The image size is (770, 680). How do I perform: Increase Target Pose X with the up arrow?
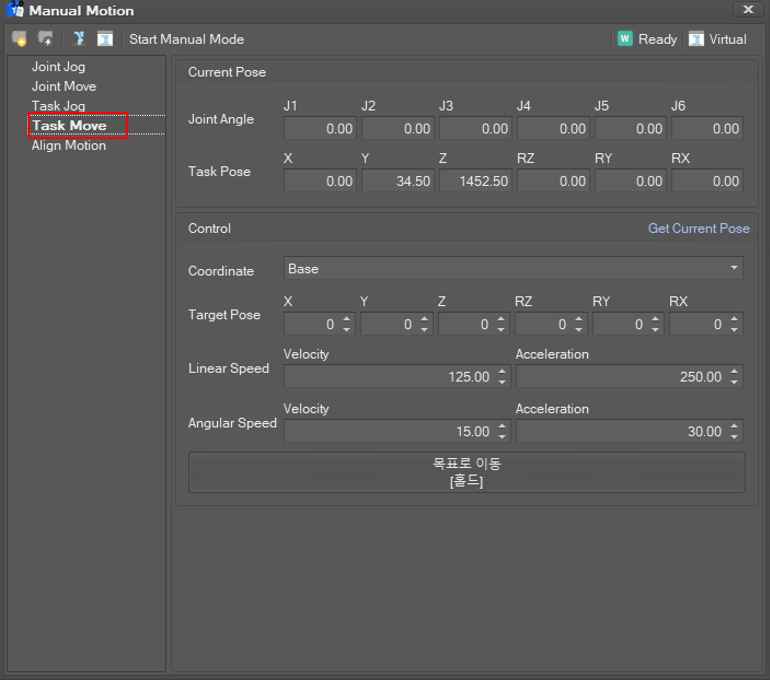tap(347, 320)
